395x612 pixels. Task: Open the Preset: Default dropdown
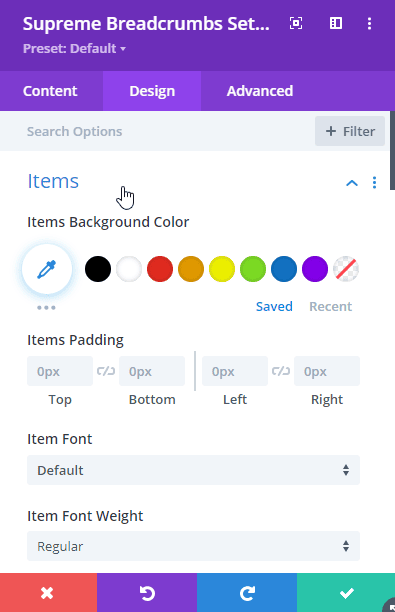coord(74,48)
